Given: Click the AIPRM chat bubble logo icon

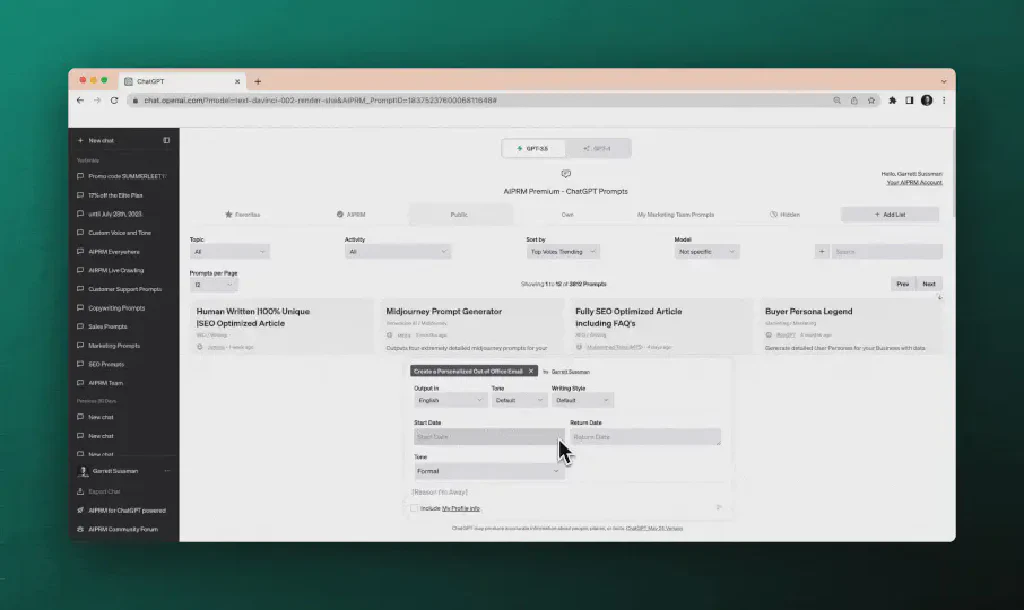Looking at the screenshot, I should (x=566, y=174).
